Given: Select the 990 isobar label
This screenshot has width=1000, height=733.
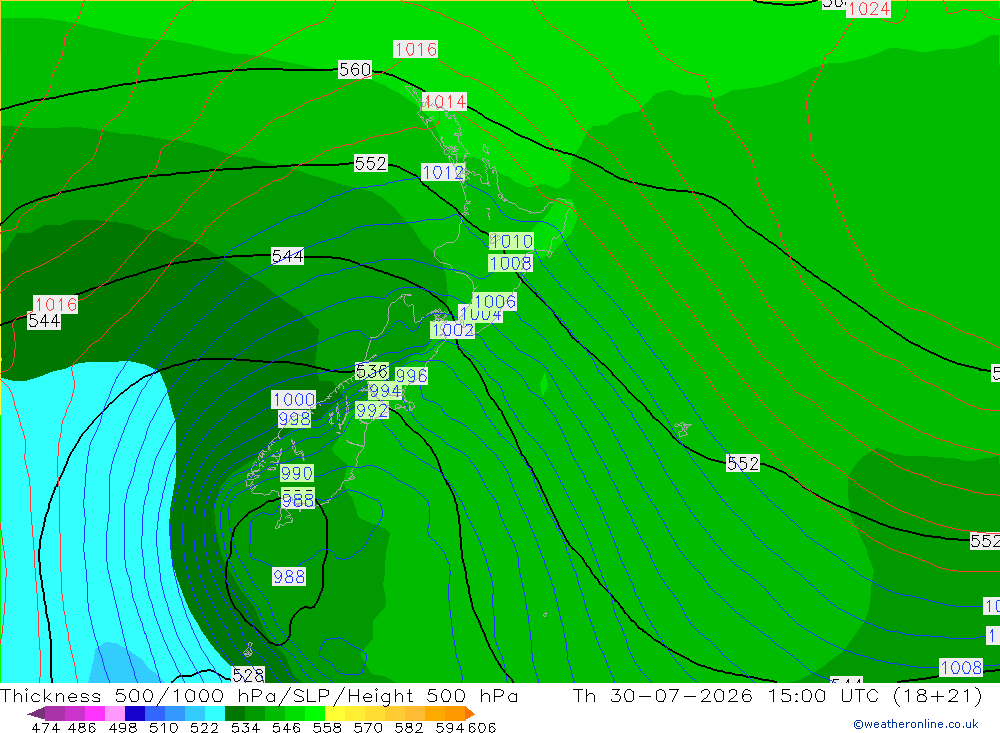Looking at the screenshot, I should [297, 473].
